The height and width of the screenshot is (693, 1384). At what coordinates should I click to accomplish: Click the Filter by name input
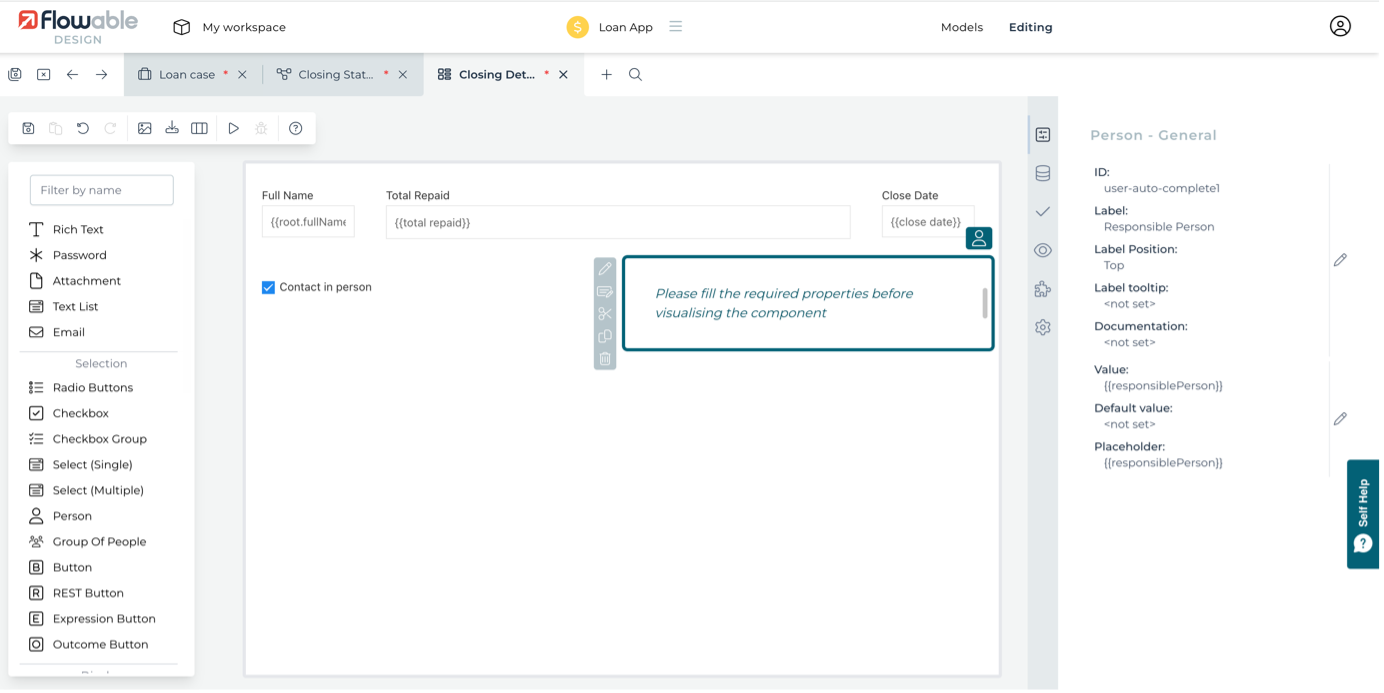click(102, 190)
